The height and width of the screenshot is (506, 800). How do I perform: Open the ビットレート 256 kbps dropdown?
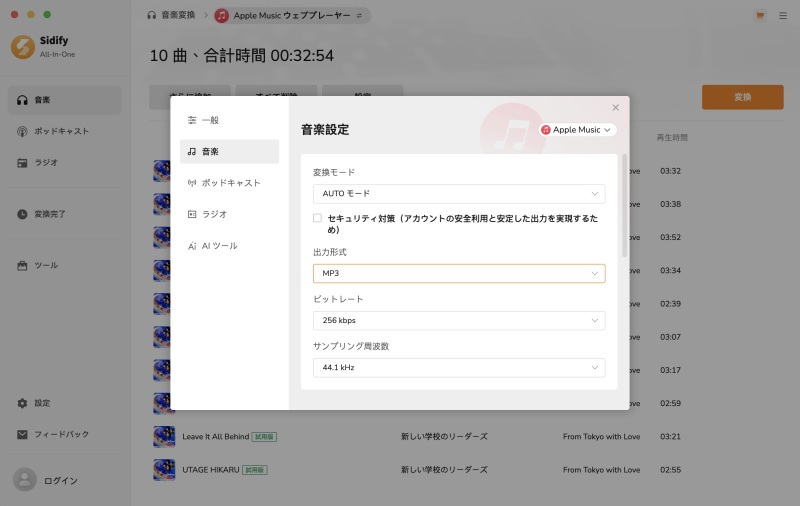459,320
